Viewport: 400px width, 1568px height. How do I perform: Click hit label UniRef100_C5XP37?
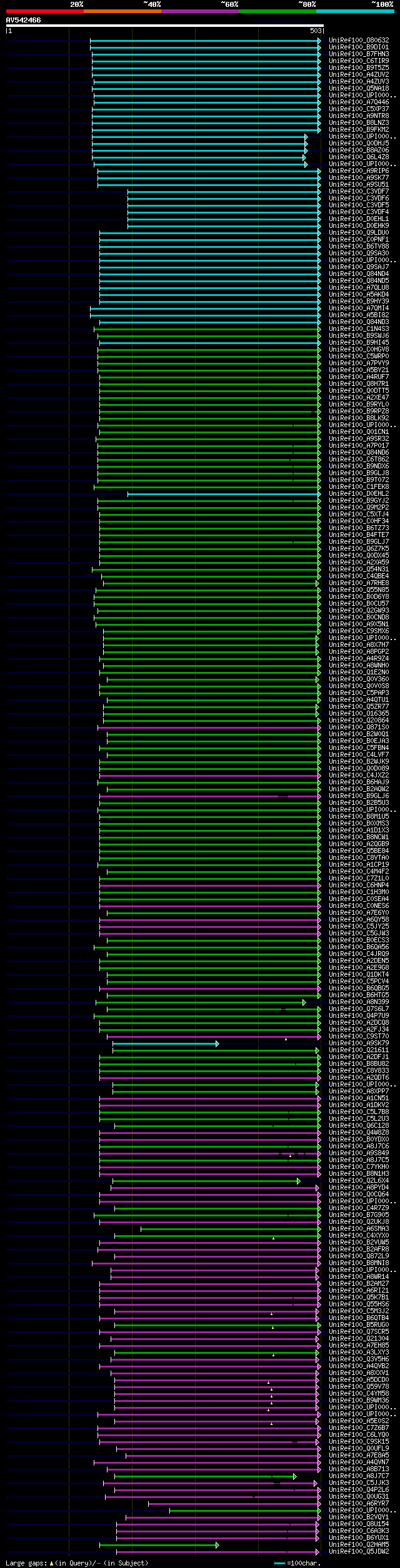(x=359, y=109)
